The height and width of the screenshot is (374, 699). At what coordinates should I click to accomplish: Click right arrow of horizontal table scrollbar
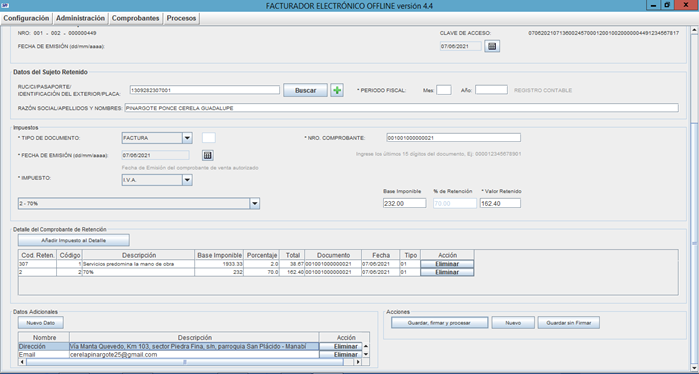click(x=358, y=362)
